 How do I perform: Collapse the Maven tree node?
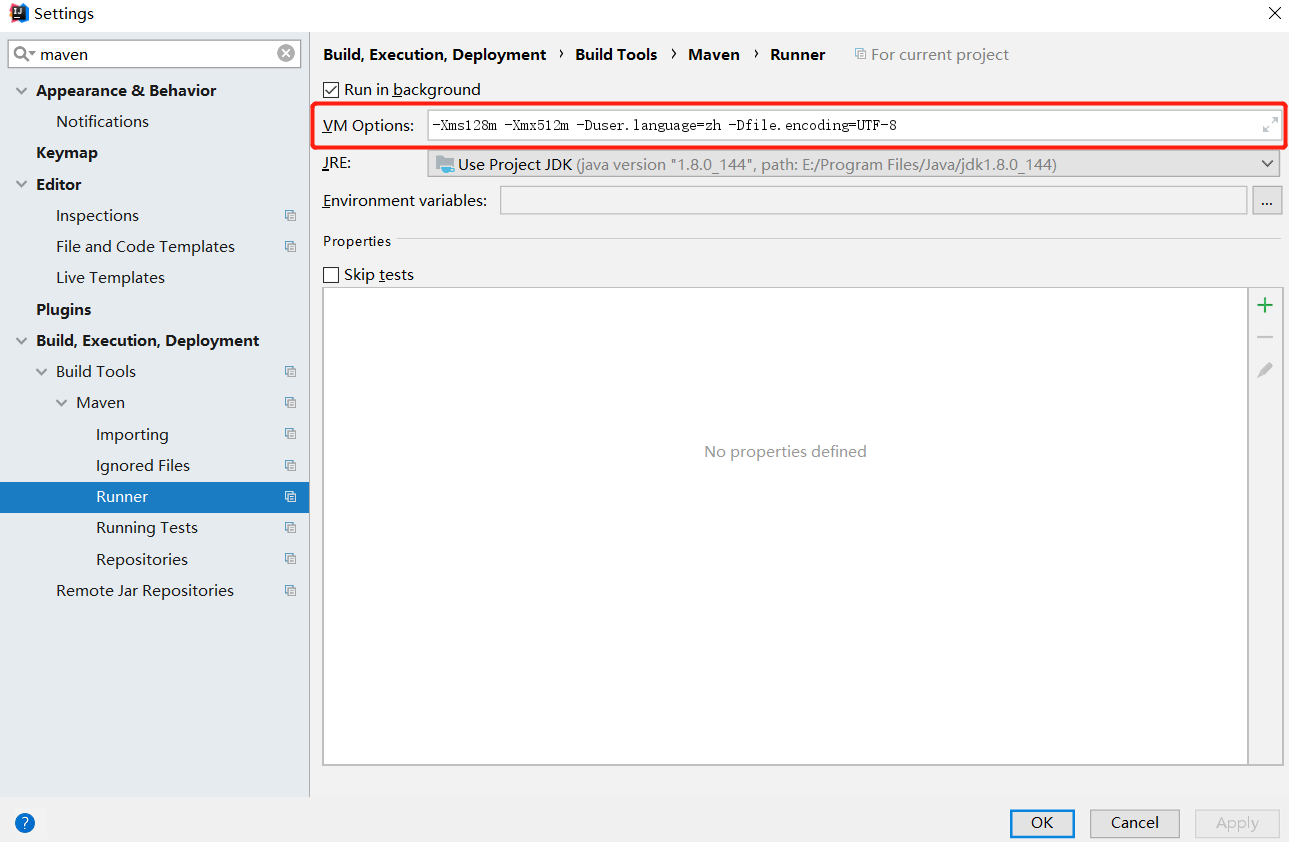tap(62, 403)
